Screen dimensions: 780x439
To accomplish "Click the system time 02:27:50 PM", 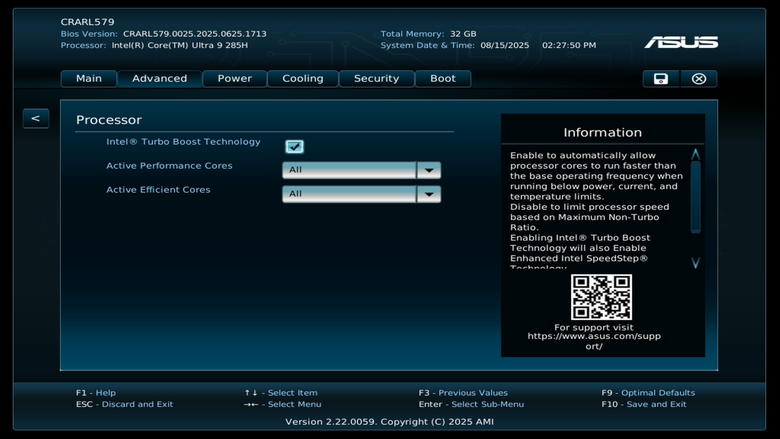I will click(569, 45).
